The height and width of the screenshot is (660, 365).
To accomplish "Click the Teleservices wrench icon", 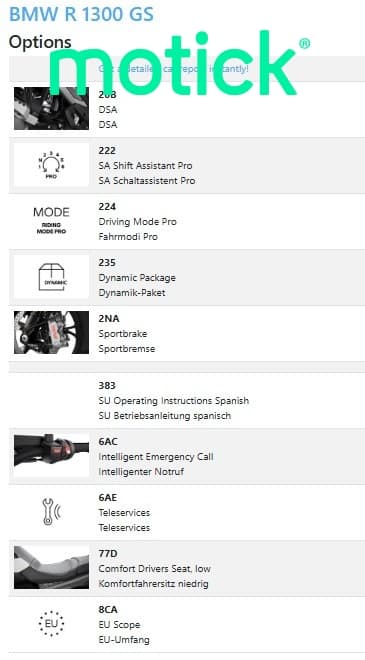I will click(x=51, y=512).
